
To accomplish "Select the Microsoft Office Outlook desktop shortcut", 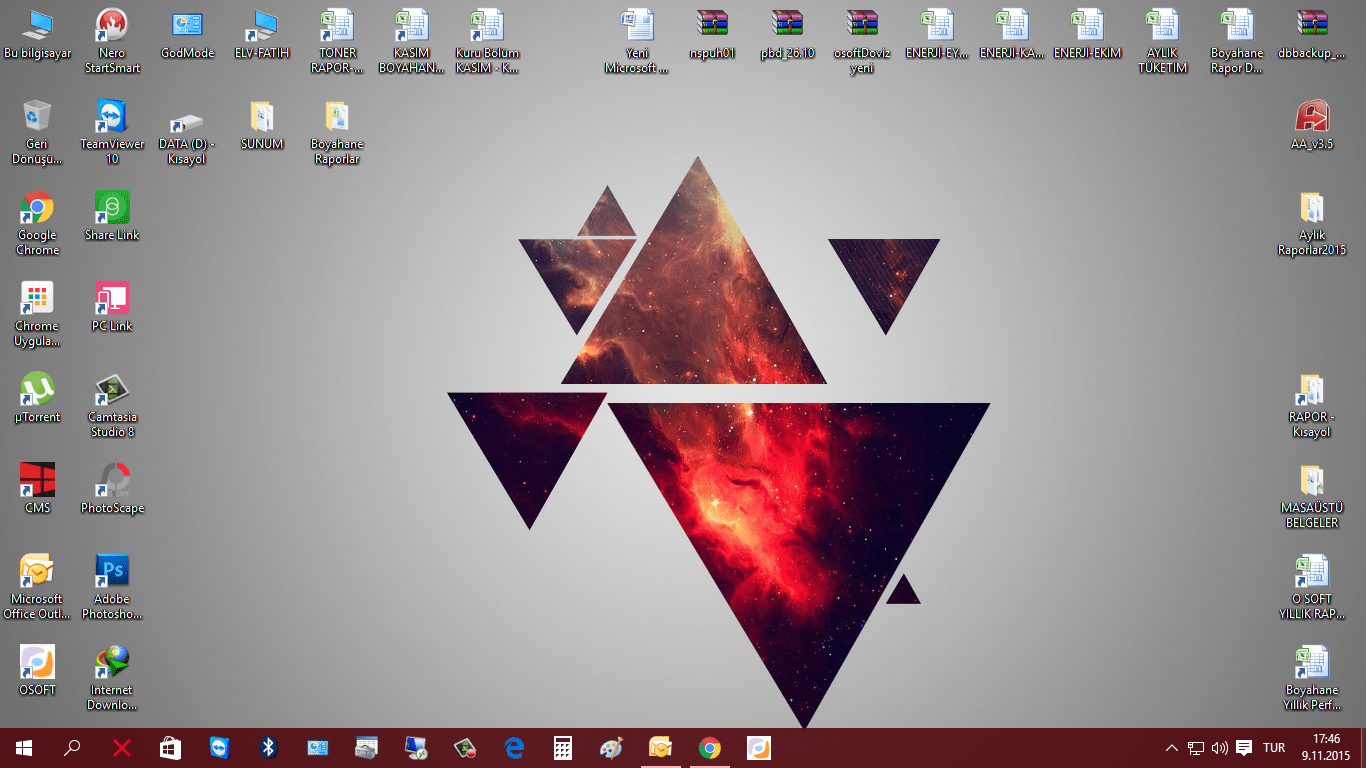I will tap(37, 588).
